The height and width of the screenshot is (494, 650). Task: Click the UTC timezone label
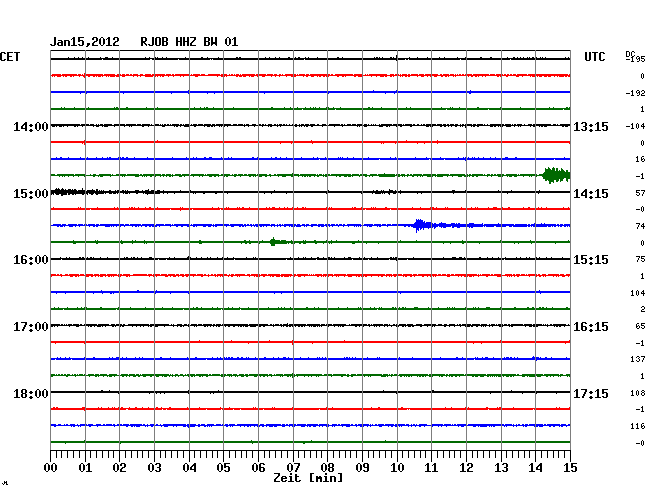point(594,57)
